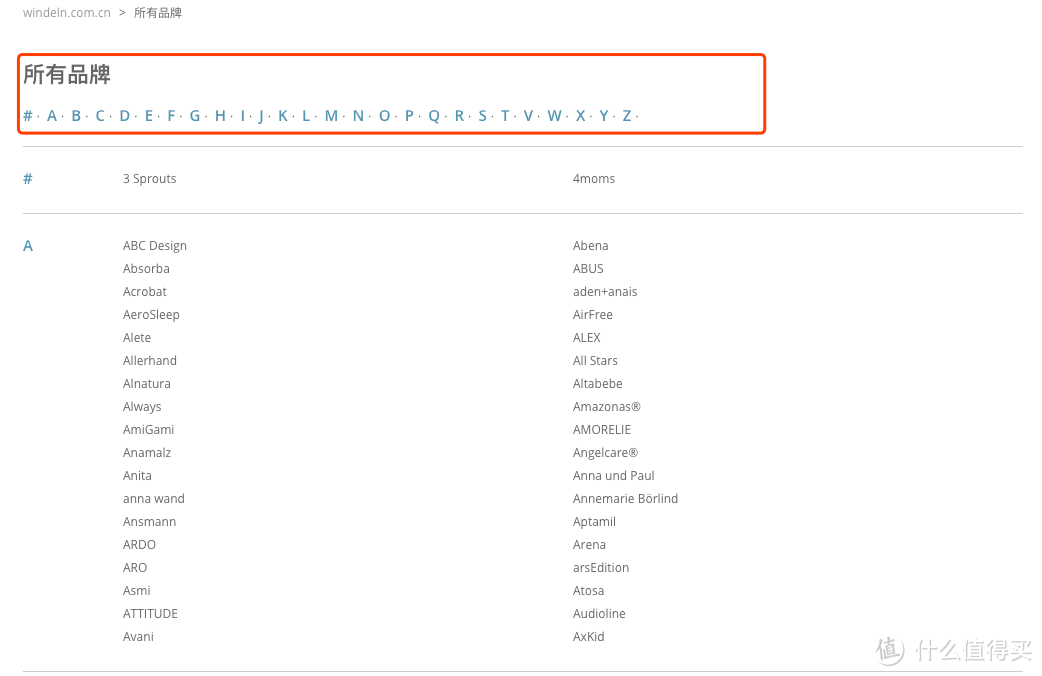The width and height of the screenshot is (1042, 676).
Task: Go to the # symbol index link
Action: 28,116
